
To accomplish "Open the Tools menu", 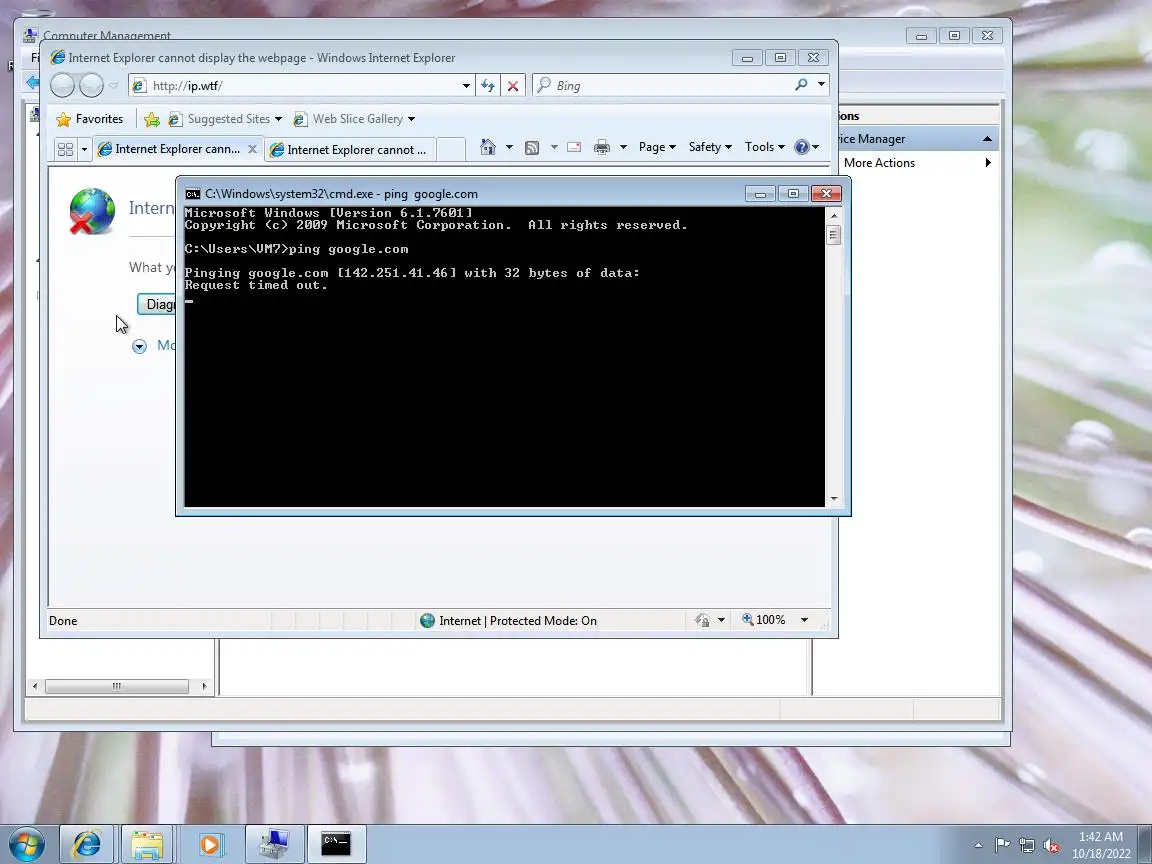I will click(765, 147).
